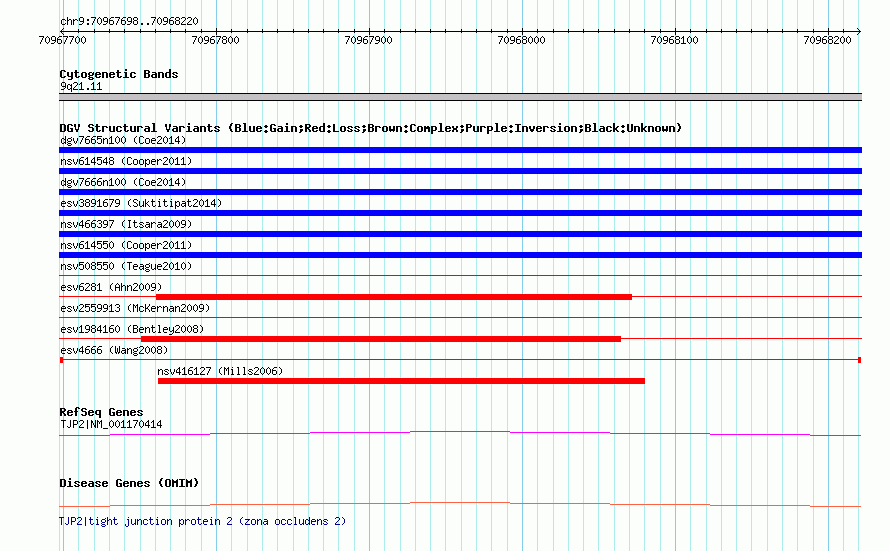890x551 pixels.
Task: Click the dgv7665n100 (Coe2014) variant label
Action: tap(123, 140)
